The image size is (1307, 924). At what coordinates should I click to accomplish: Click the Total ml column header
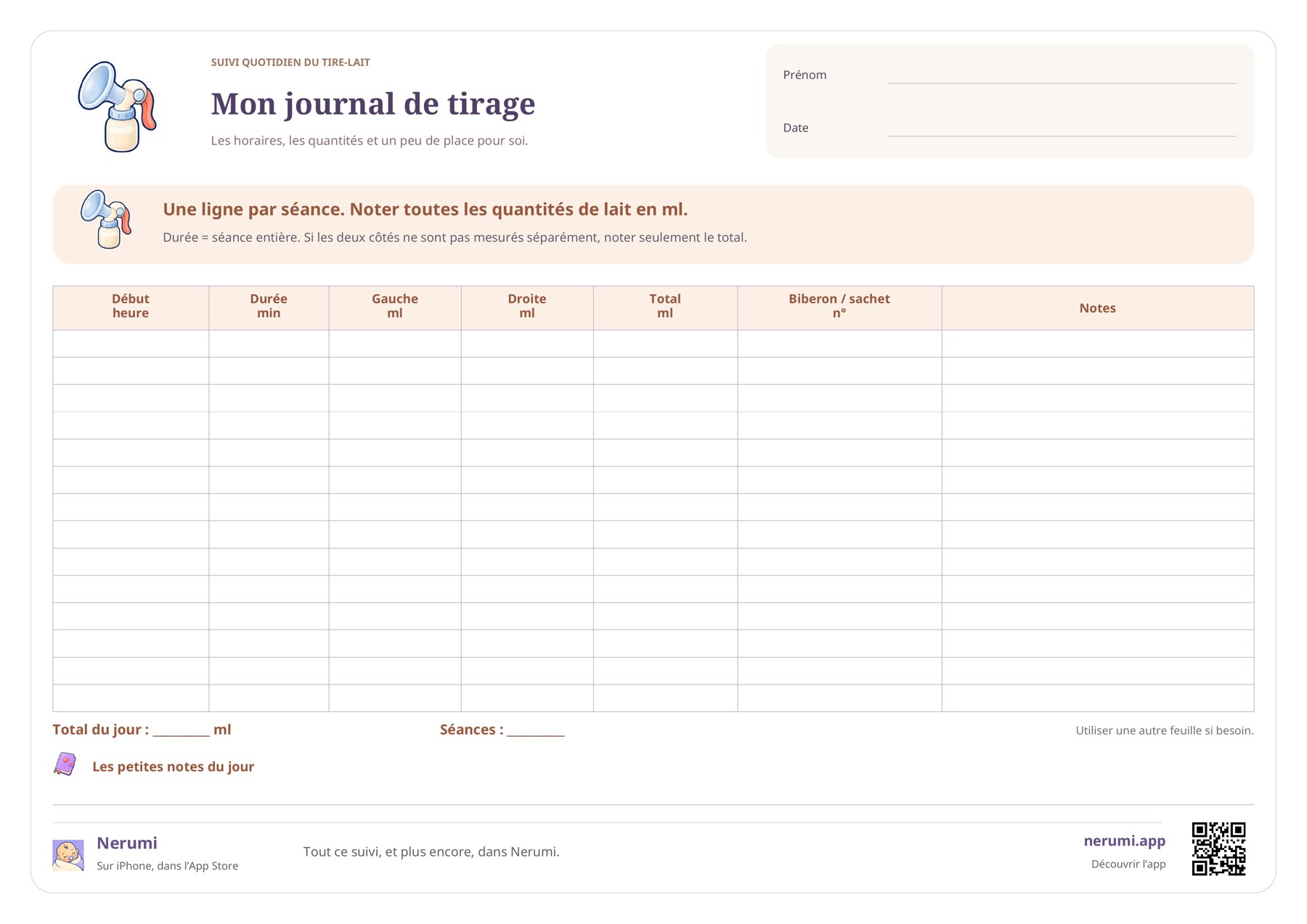665,306
